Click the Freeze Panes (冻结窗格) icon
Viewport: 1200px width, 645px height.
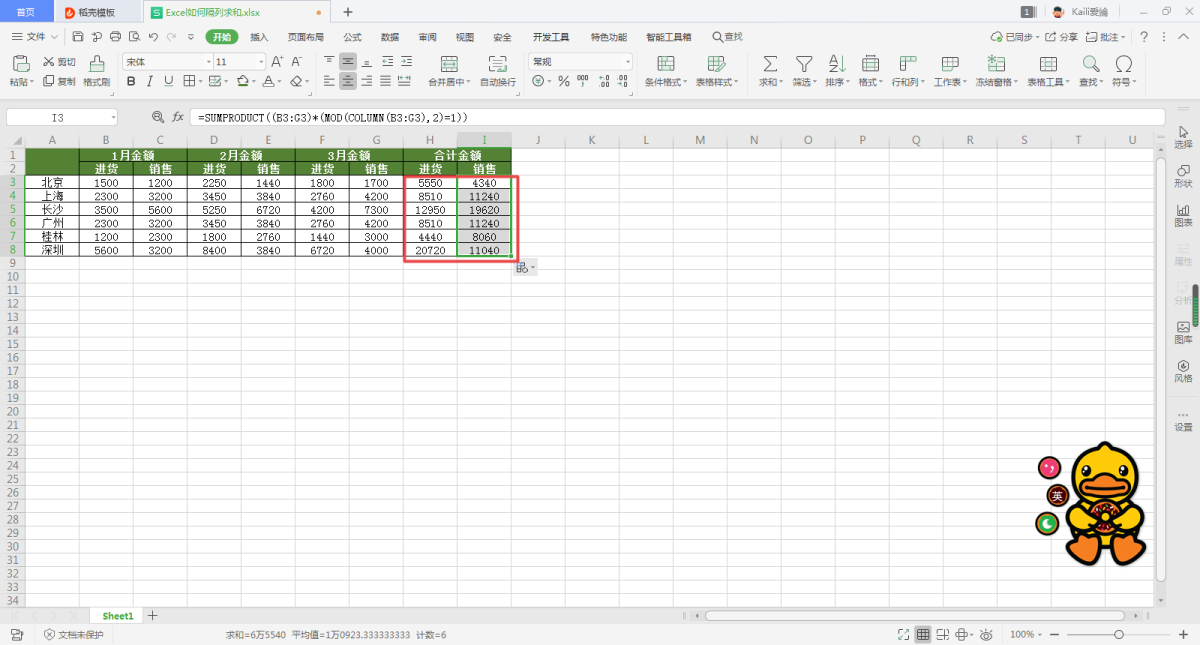click(996, 64)
